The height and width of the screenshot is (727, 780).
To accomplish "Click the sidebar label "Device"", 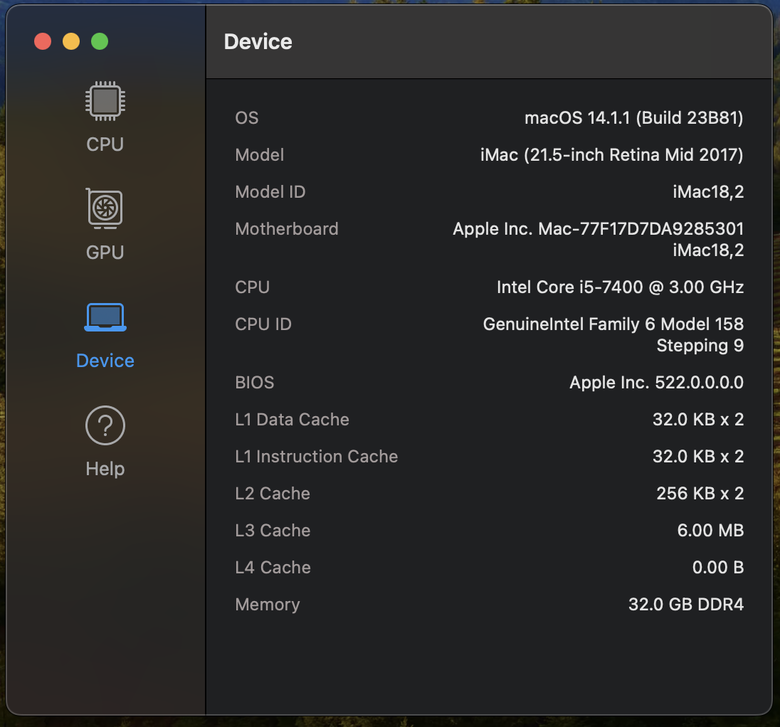I will pos(105,360).
